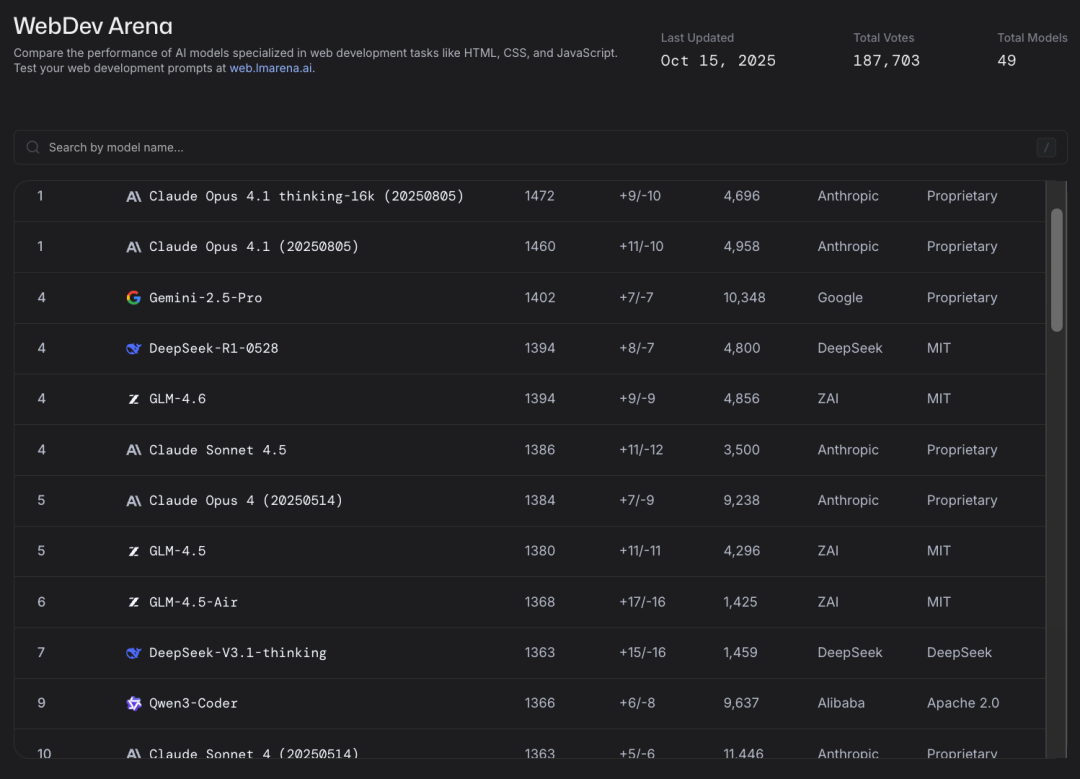Click the DeepSeek whale icon beside DeepSeek-R1-0528

(x=134, y=349)
